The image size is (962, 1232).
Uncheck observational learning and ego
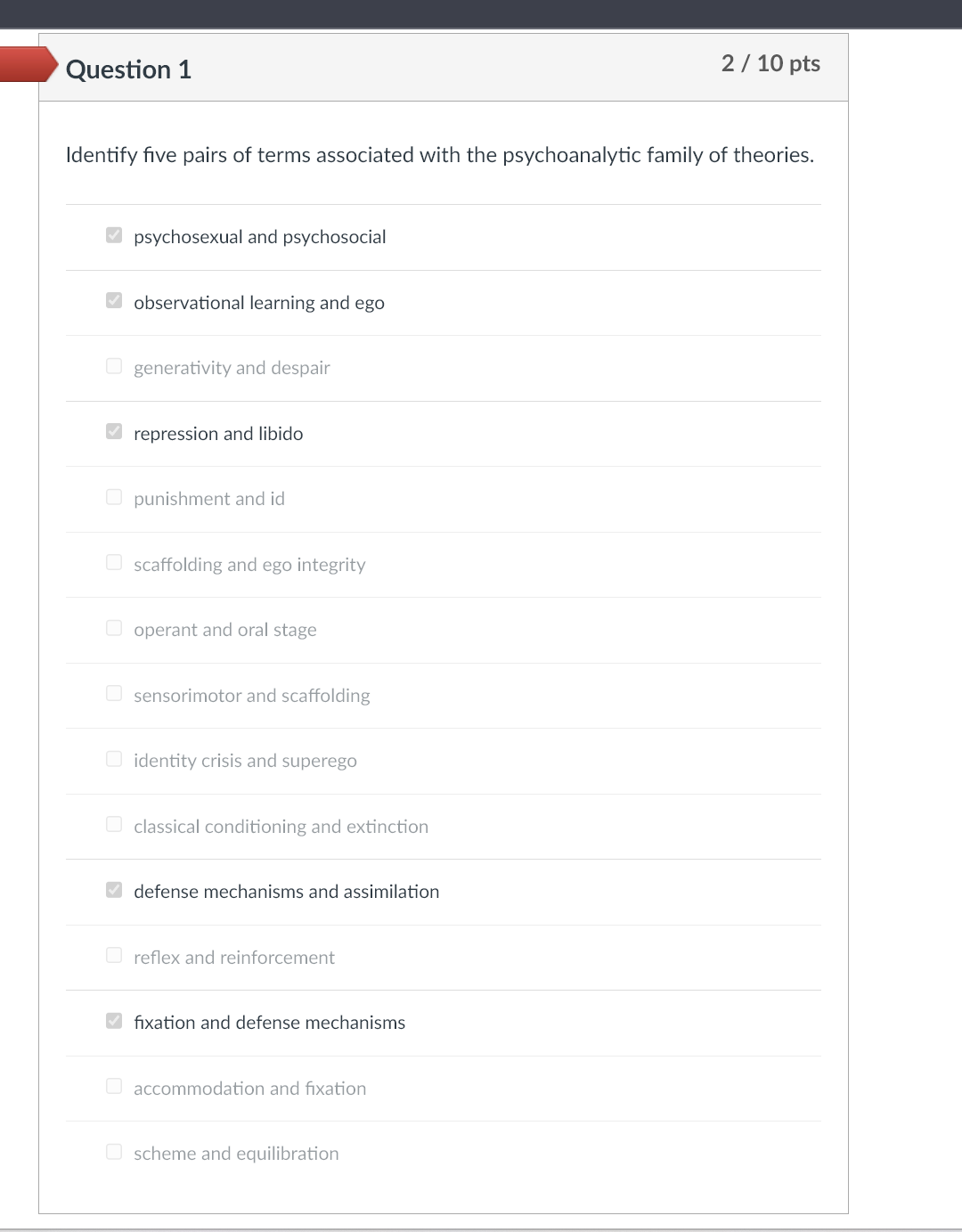114,300
